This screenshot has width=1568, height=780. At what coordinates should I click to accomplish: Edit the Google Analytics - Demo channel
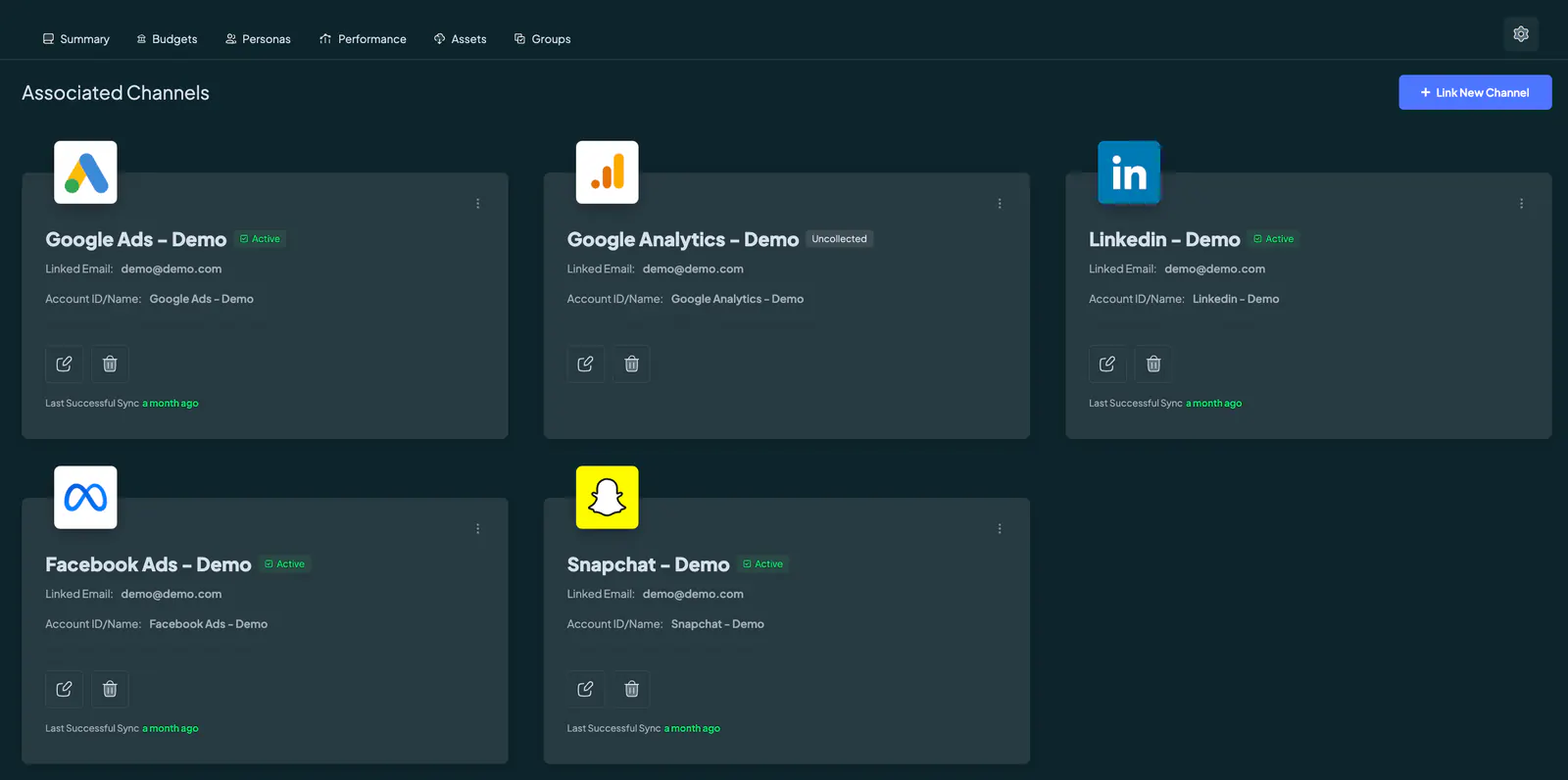pyautogui.click(x=585, y=364)
